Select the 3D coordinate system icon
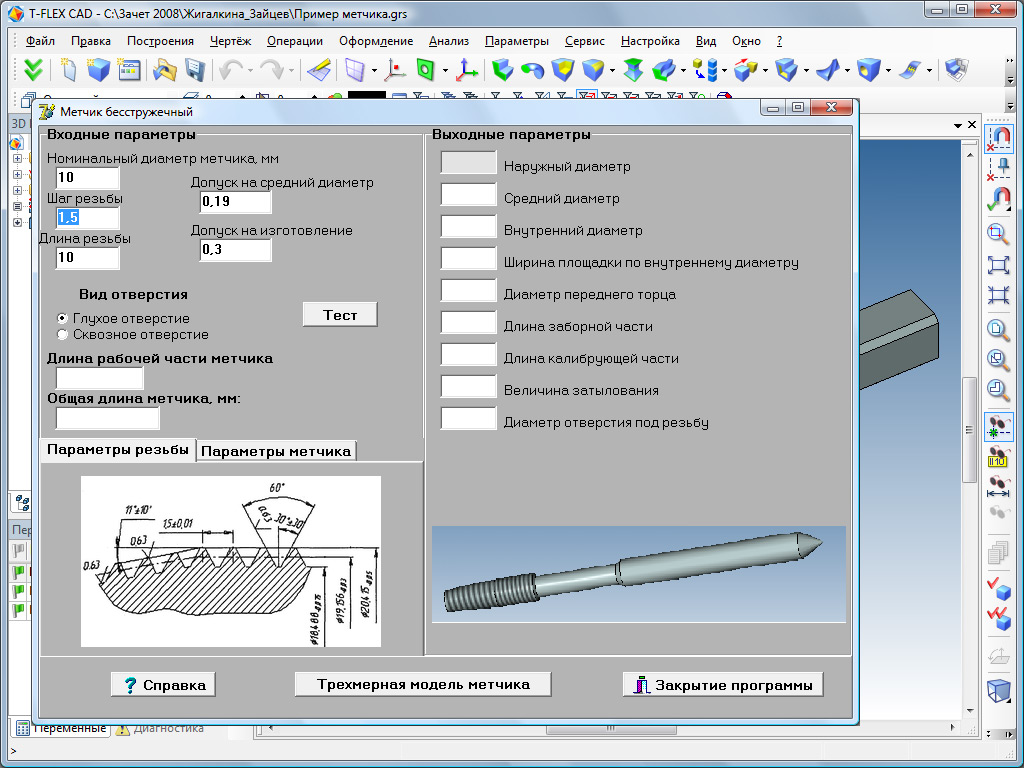Image resolution: width=1024 pixels, height=768 pixels. [x=467, y=70]
